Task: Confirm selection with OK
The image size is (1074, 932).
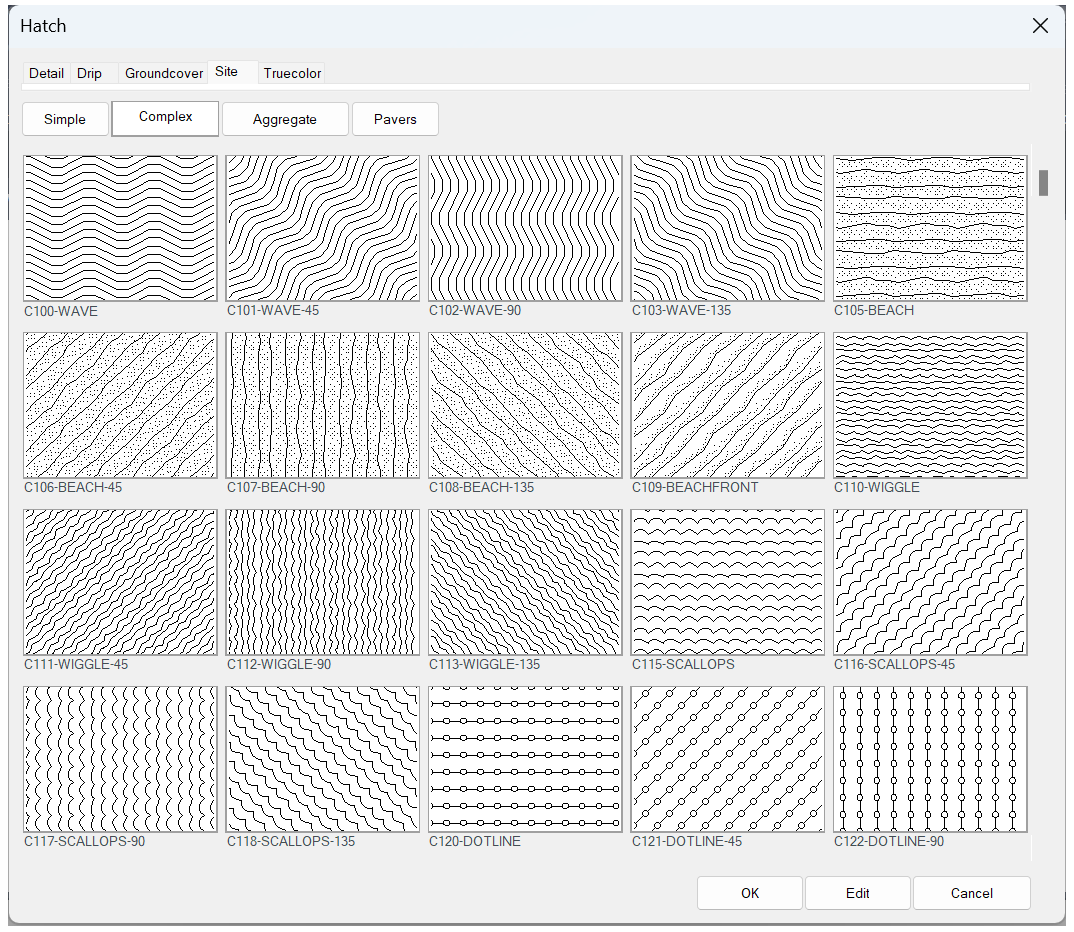Action: tap(749, 893)
